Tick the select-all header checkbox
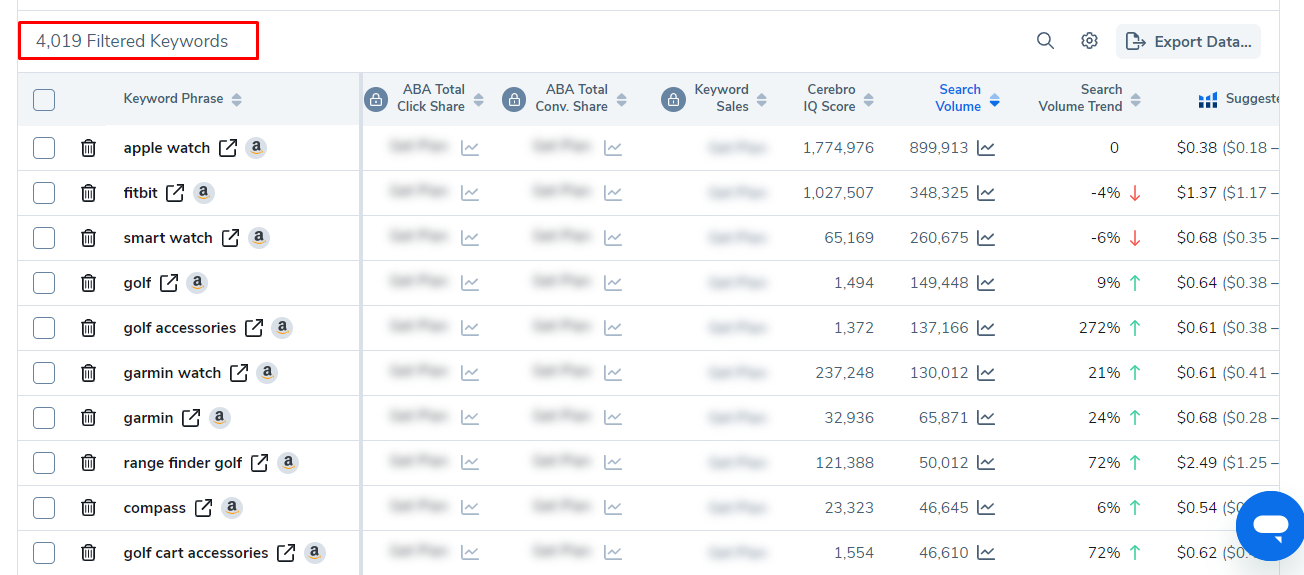Viewport: 1304px width, 575px height. click(x=44, y=100)
